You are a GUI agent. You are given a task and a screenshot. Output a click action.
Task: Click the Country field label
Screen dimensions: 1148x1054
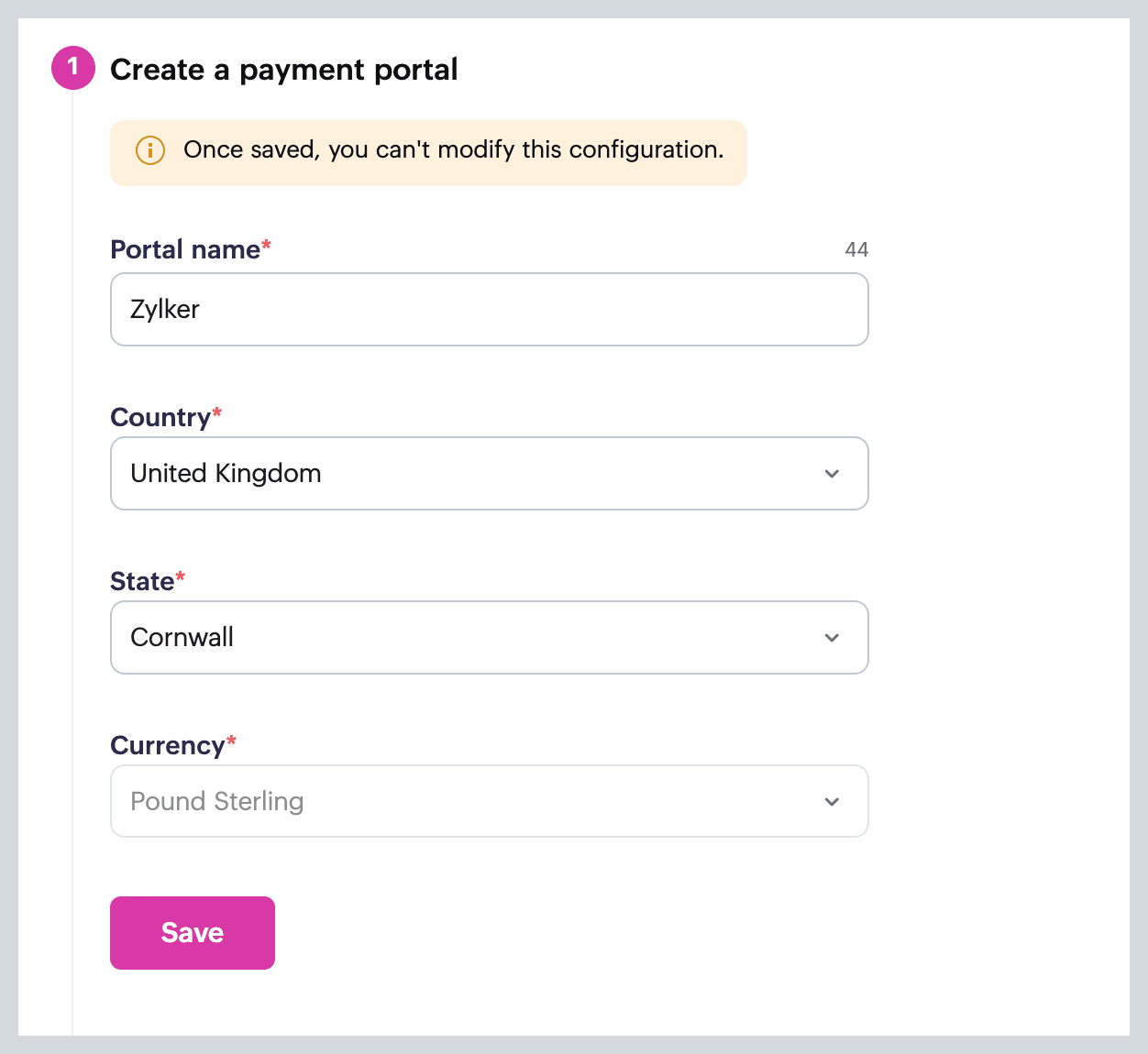160,417
